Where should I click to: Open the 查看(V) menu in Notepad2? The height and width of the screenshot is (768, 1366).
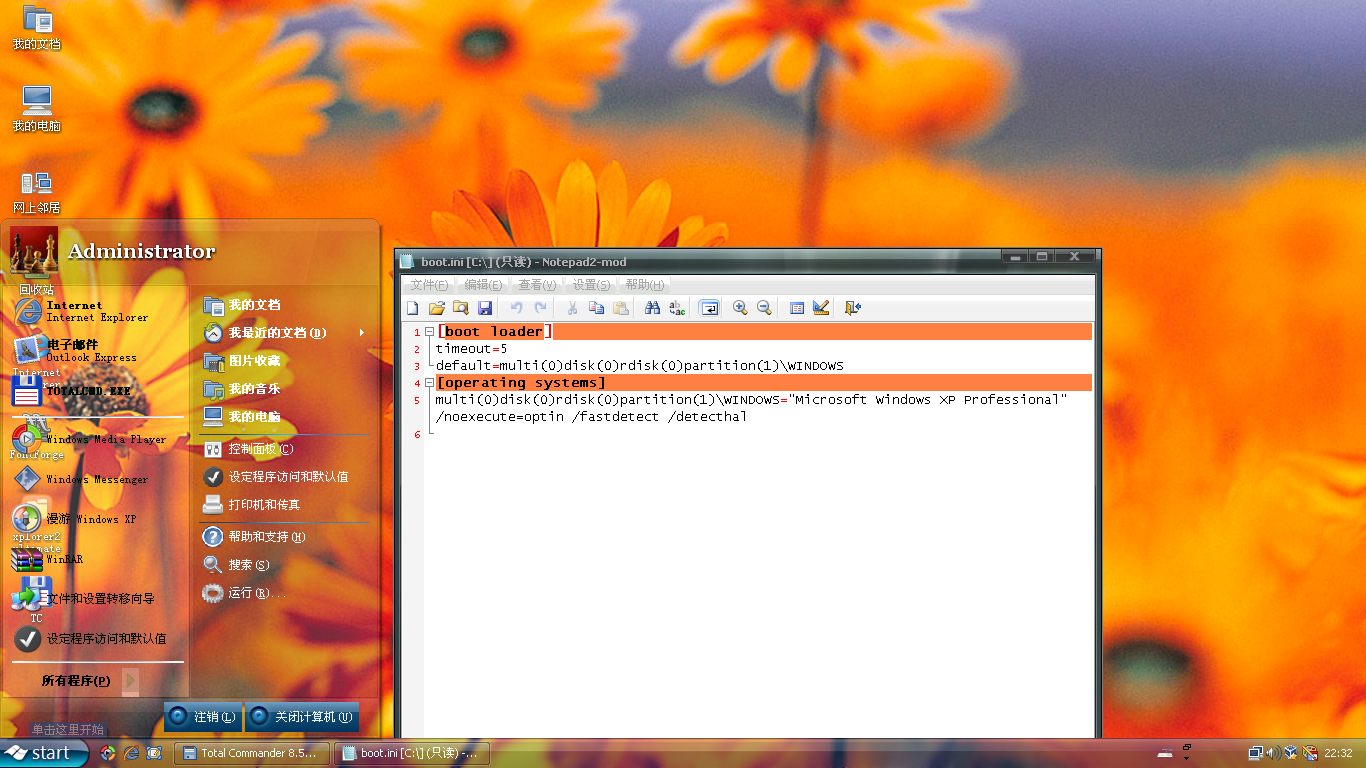click(x=537, y=285)
